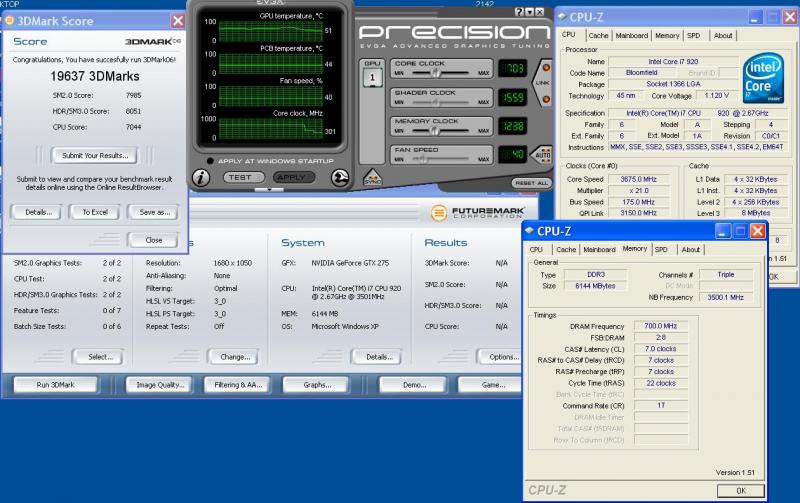Open EVGA Precision settings wrench icon
Viewport: 800px width, 503px height.
click(340, 178)
